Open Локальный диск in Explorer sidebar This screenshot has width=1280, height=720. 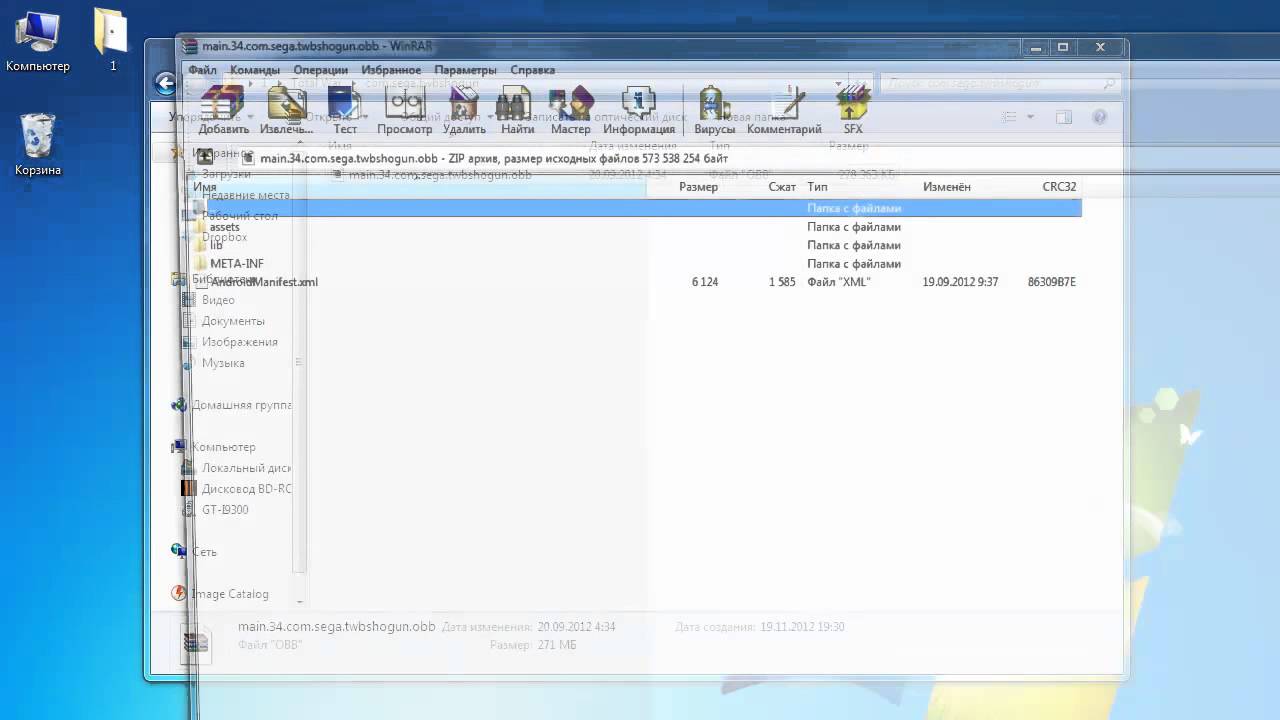tap(245, 468)
